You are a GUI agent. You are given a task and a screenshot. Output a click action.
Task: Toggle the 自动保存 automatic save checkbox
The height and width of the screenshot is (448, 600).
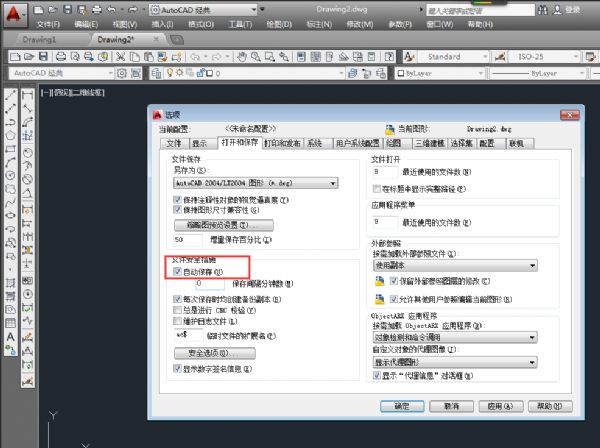(177, 272)
